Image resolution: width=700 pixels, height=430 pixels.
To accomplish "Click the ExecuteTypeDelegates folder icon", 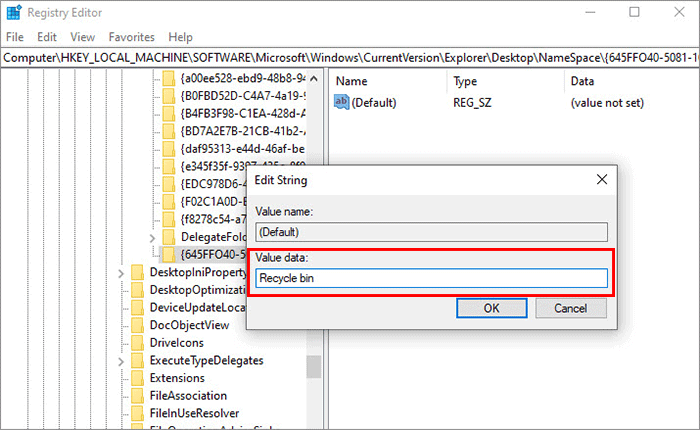I will (138, 360).
